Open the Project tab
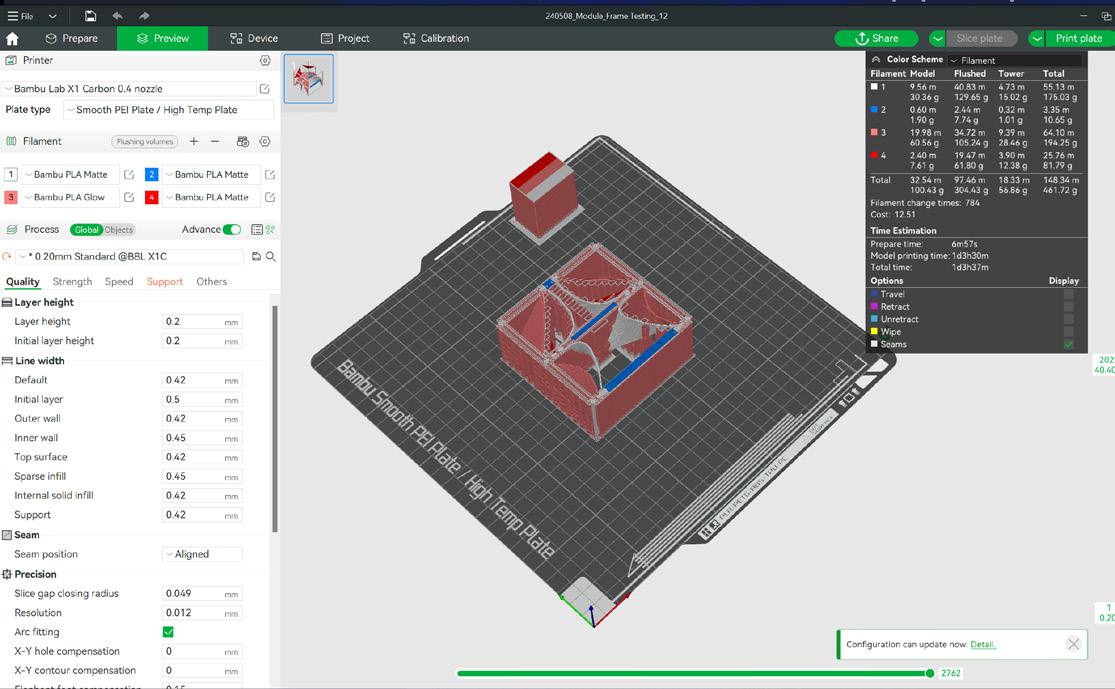The height and width of the screenshot is (689, 1115). (345, 38)
